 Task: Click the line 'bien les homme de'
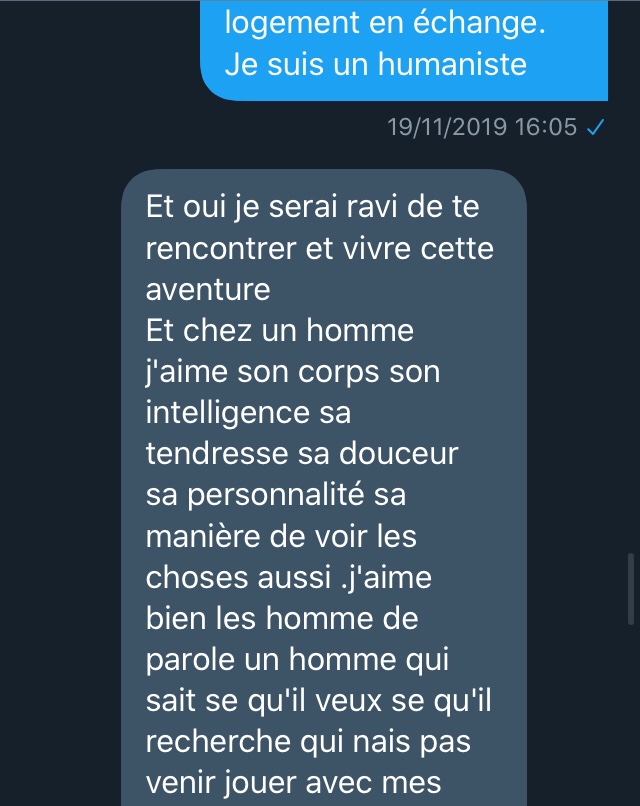pyautogui.click(x=282, y=618)
